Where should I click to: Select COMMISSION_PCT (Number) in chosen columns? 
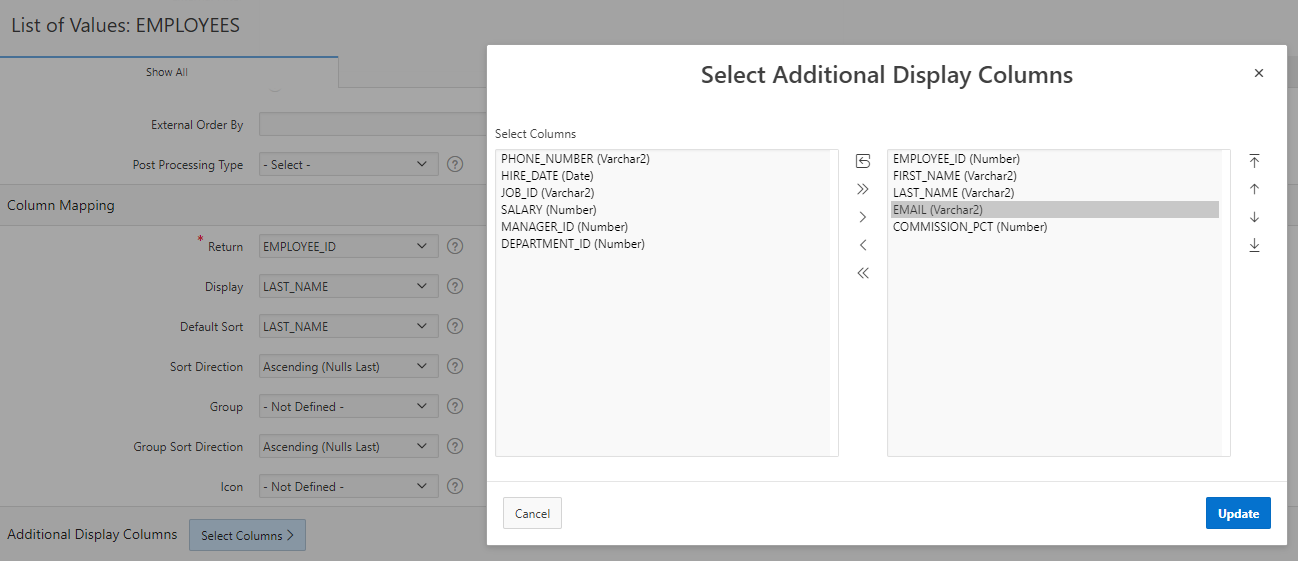click(x=970, y=227)
